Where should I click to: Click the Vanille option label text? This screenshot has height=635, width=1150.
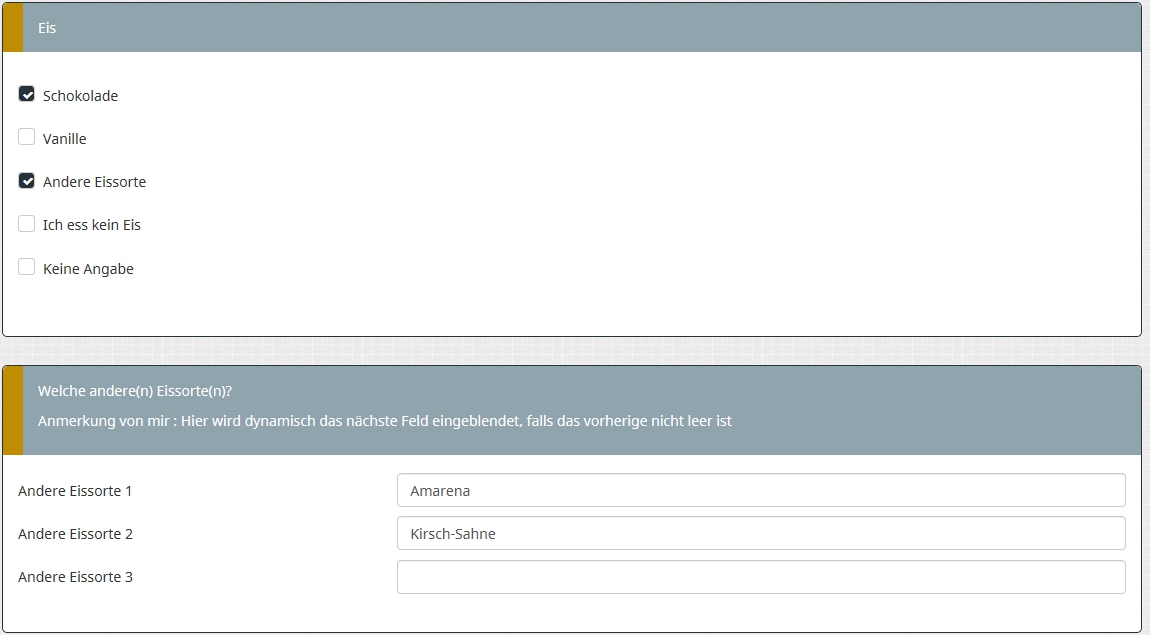pos(65,139)
